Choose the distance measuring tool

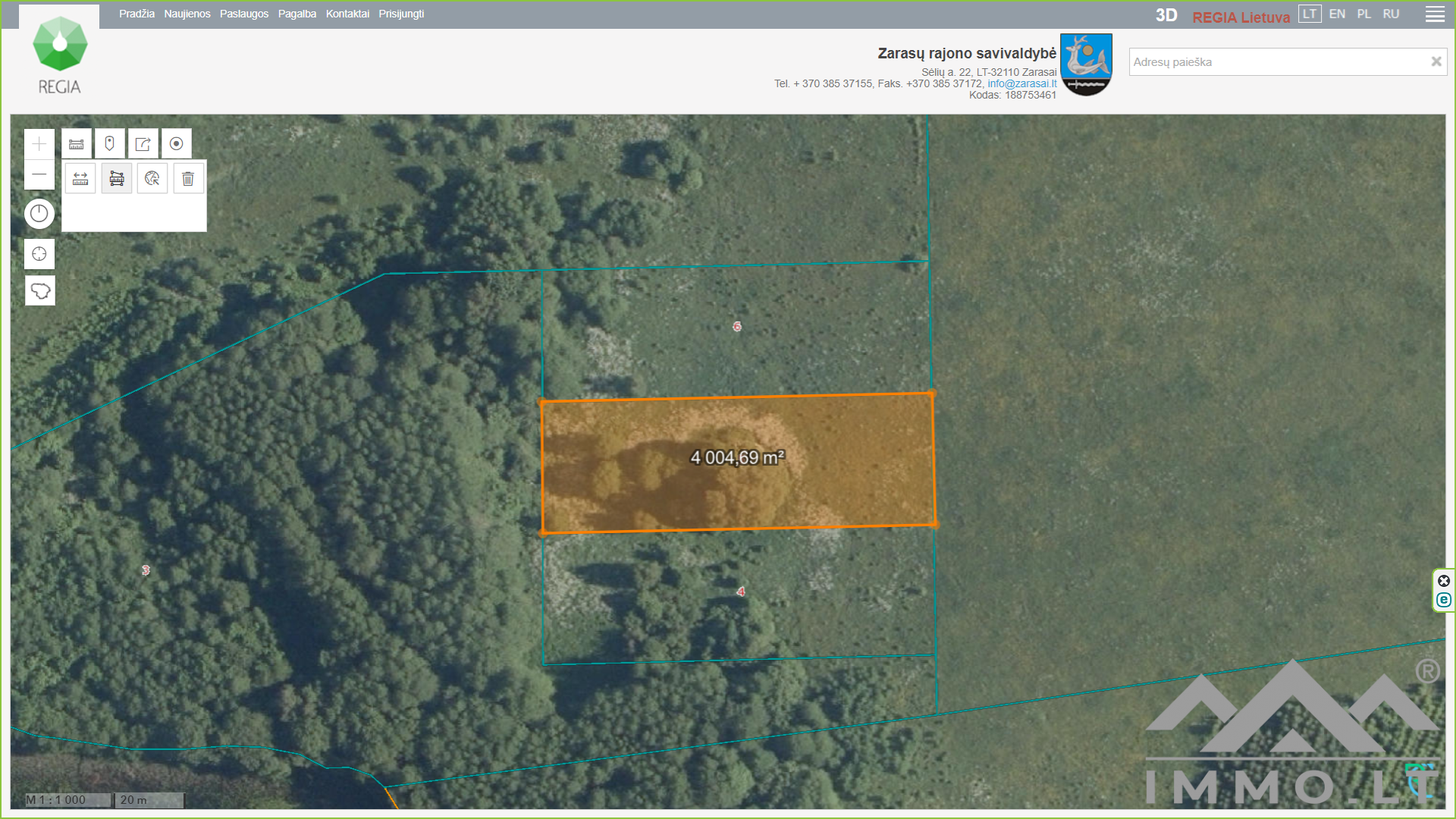(x=80, y=178)
